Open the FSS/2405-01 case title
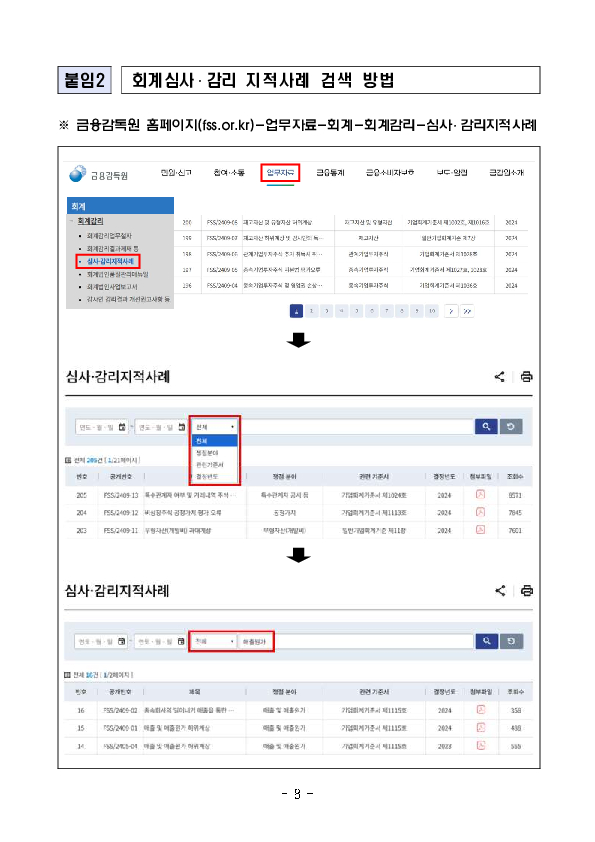Viewport: 595px width, 842px height. pyautogui.click(x=177, y=728)
